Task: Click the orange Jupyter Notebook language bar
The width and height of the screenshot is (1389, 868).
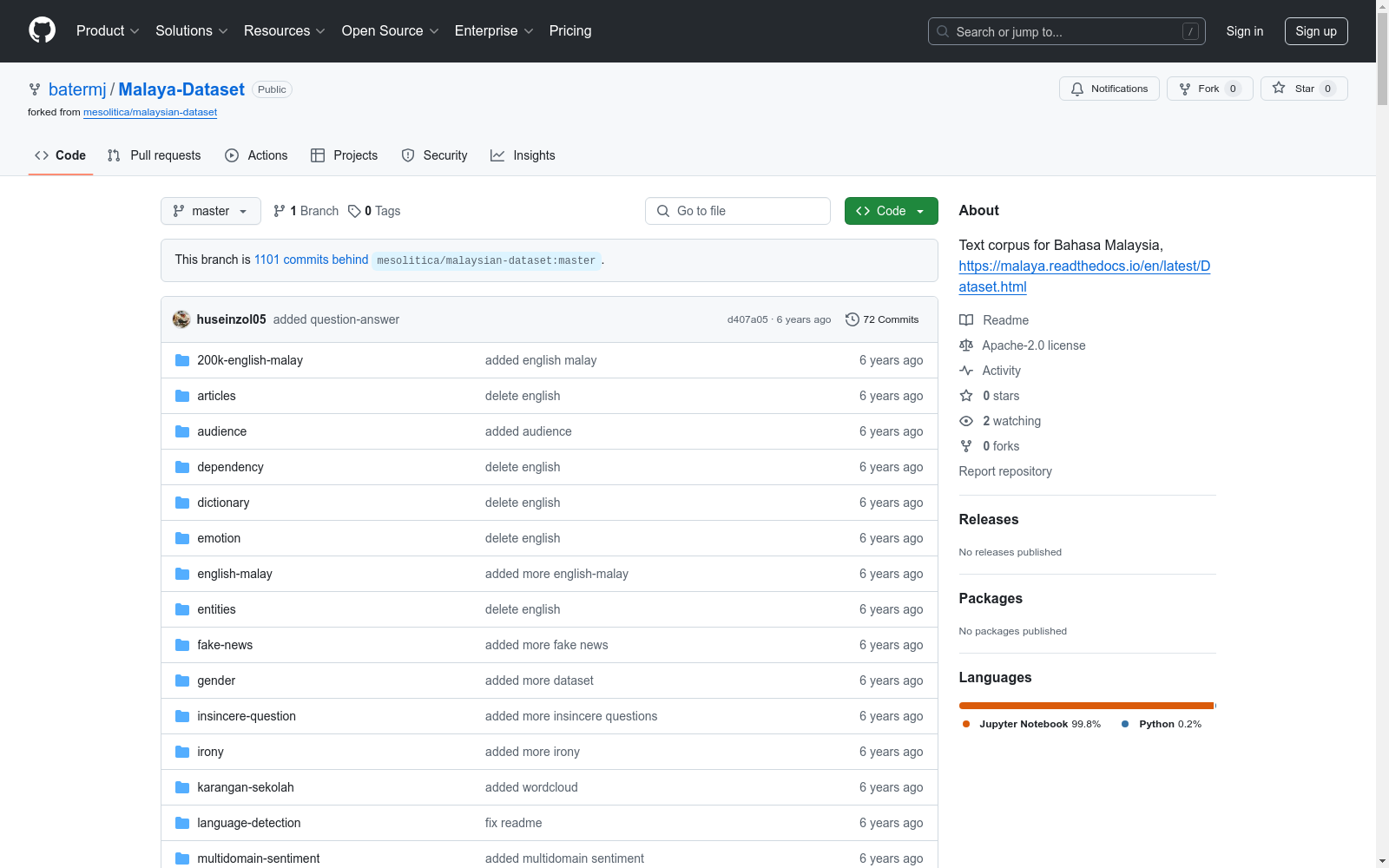Action: pos(1086,706)
